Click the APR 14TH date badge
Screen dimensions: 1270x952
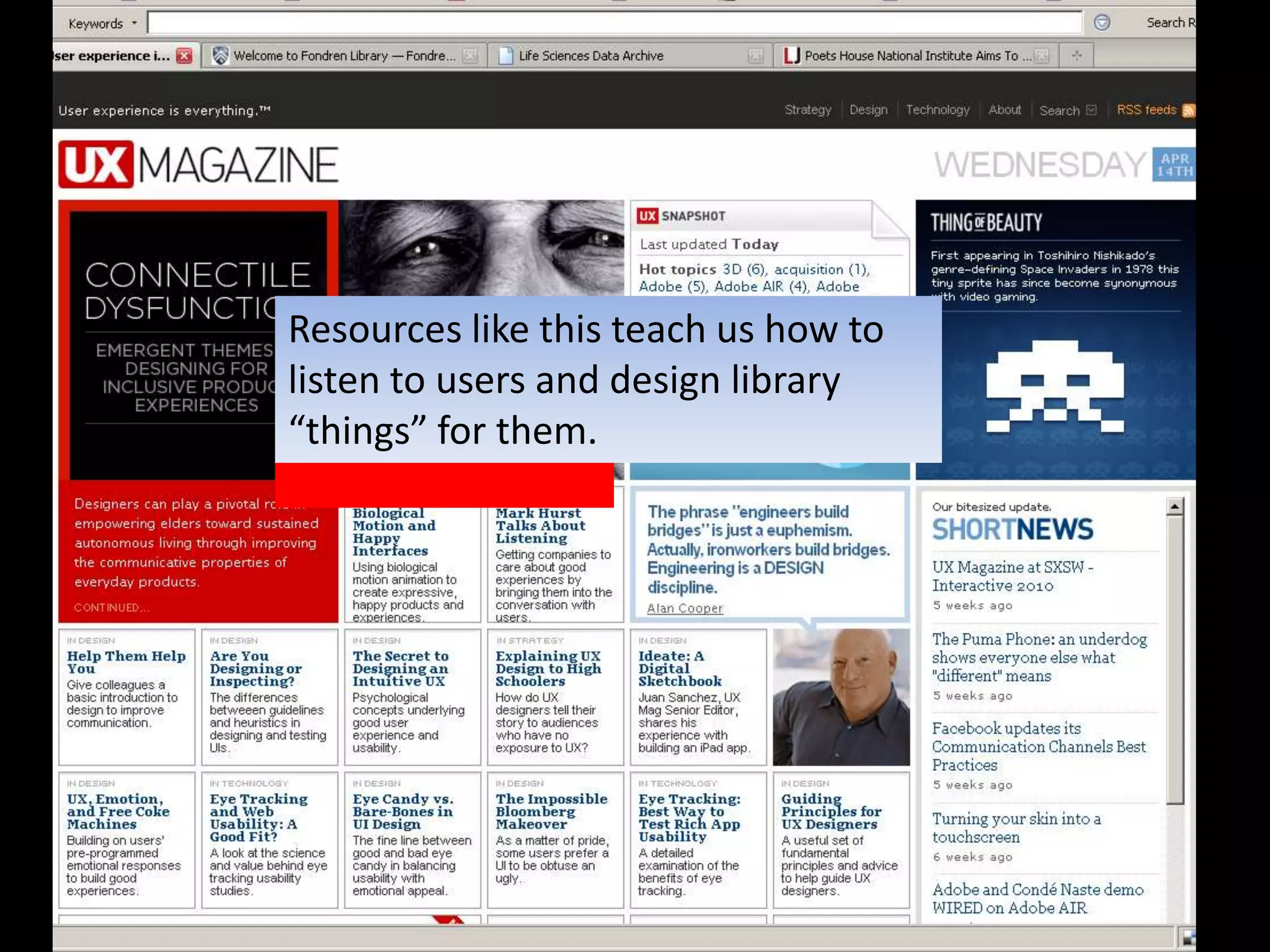tap(1174, 165)
